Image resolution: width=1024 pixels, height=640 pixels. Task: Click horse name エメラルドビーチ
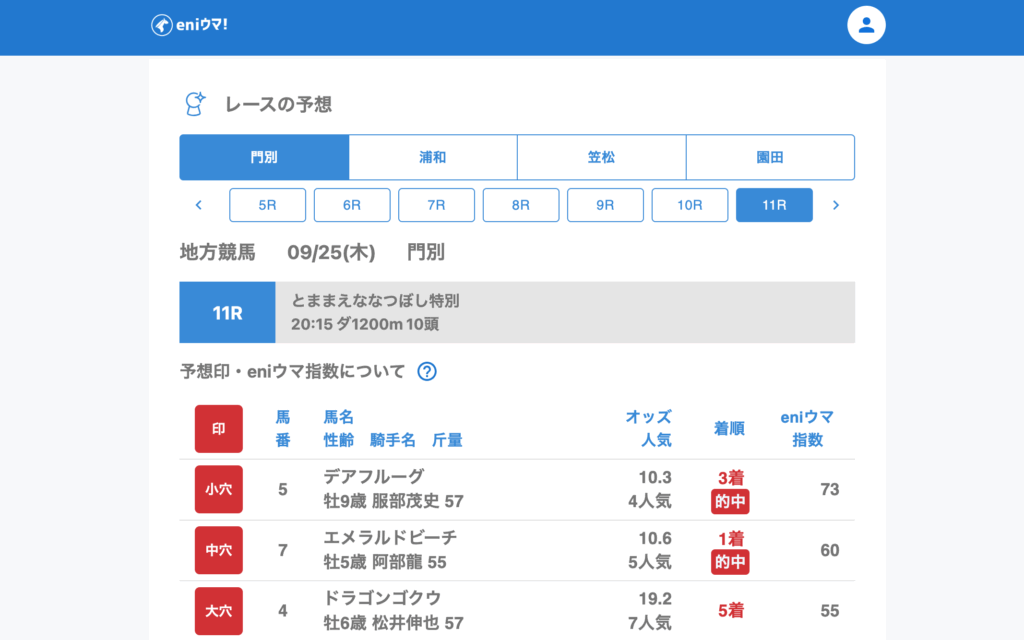tap(390, 538)
